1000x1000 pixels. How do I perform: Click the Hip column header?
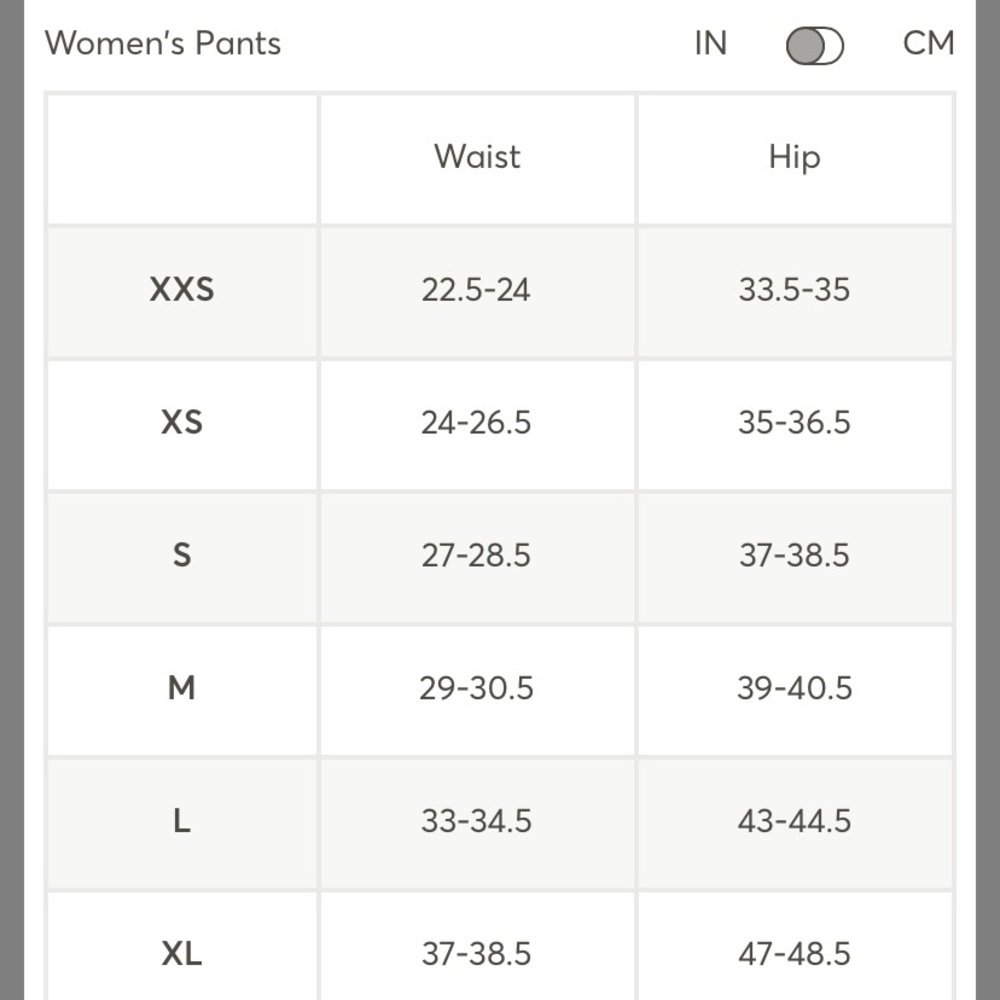click(794, 158)
